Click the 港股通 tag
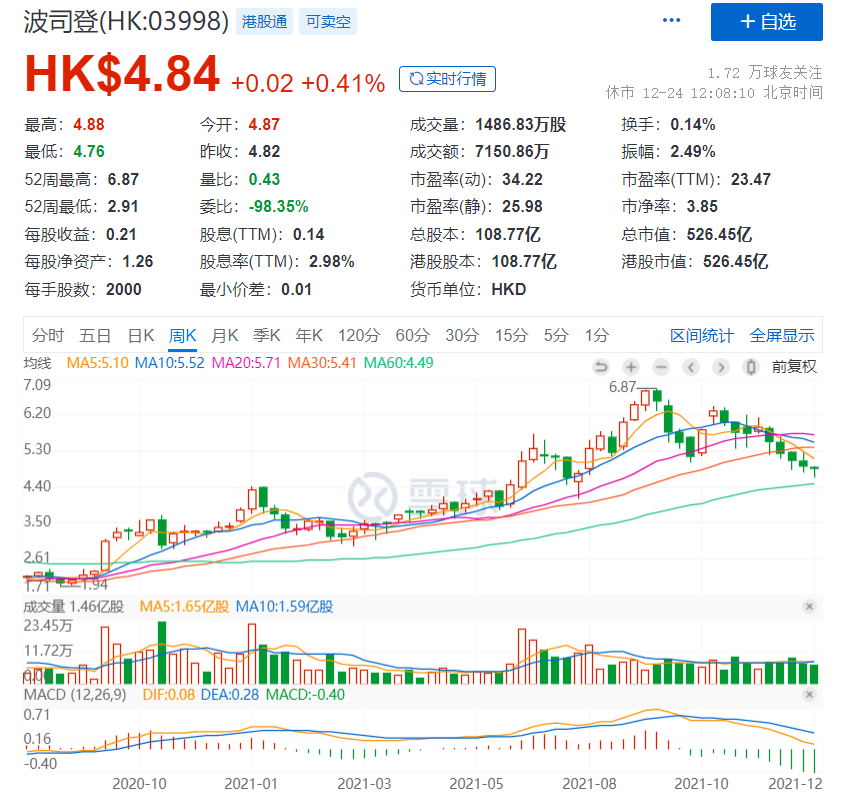 click(x=264, y=22)
